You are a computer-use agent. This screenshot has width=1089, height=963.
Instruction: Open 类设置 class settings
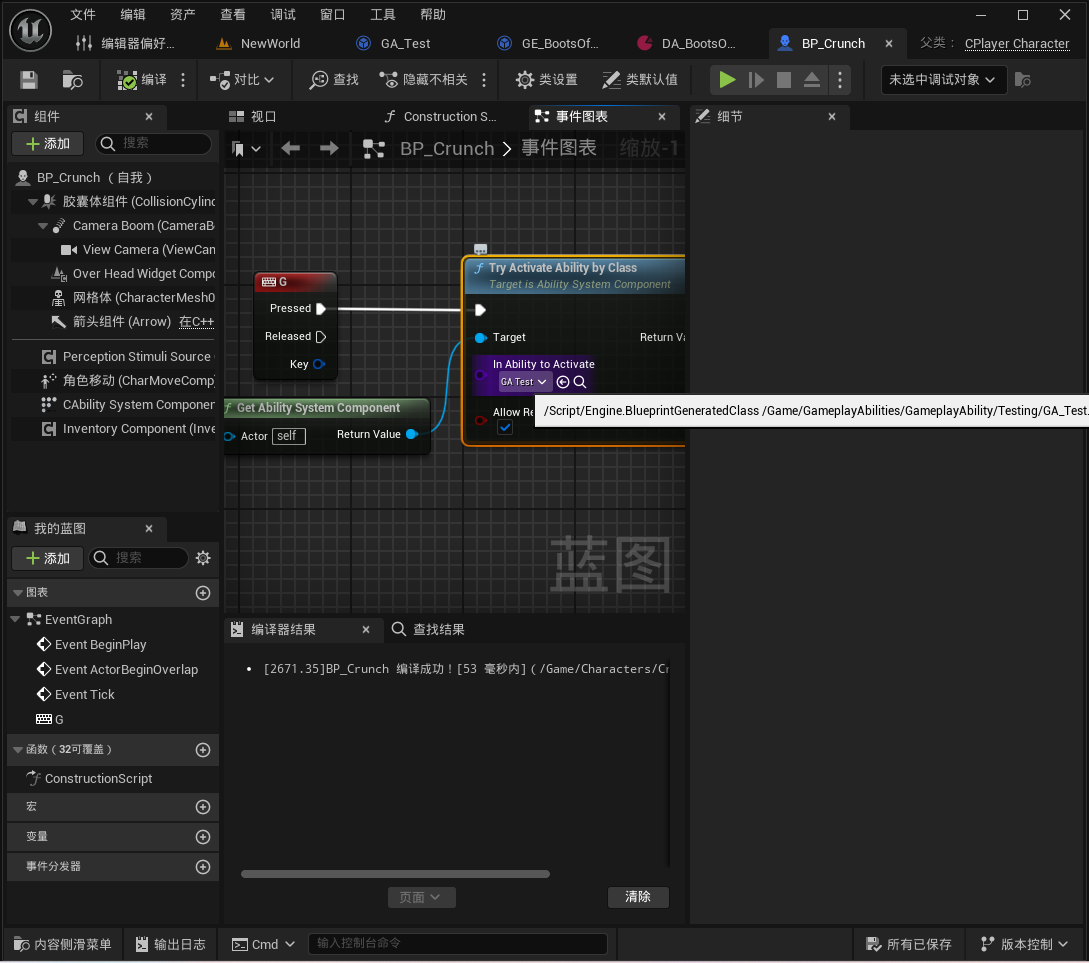click(547, 80)
